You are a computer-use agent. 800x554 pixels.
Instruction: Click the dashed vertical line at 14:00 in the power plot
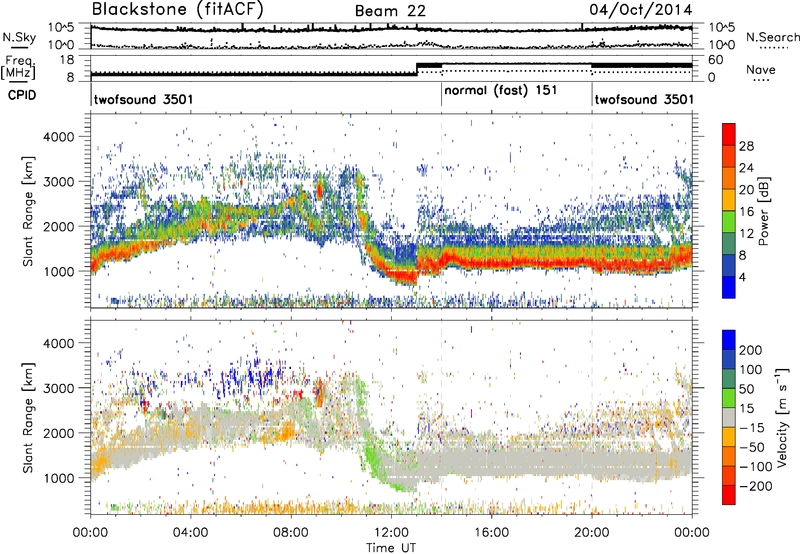point(442,211)
